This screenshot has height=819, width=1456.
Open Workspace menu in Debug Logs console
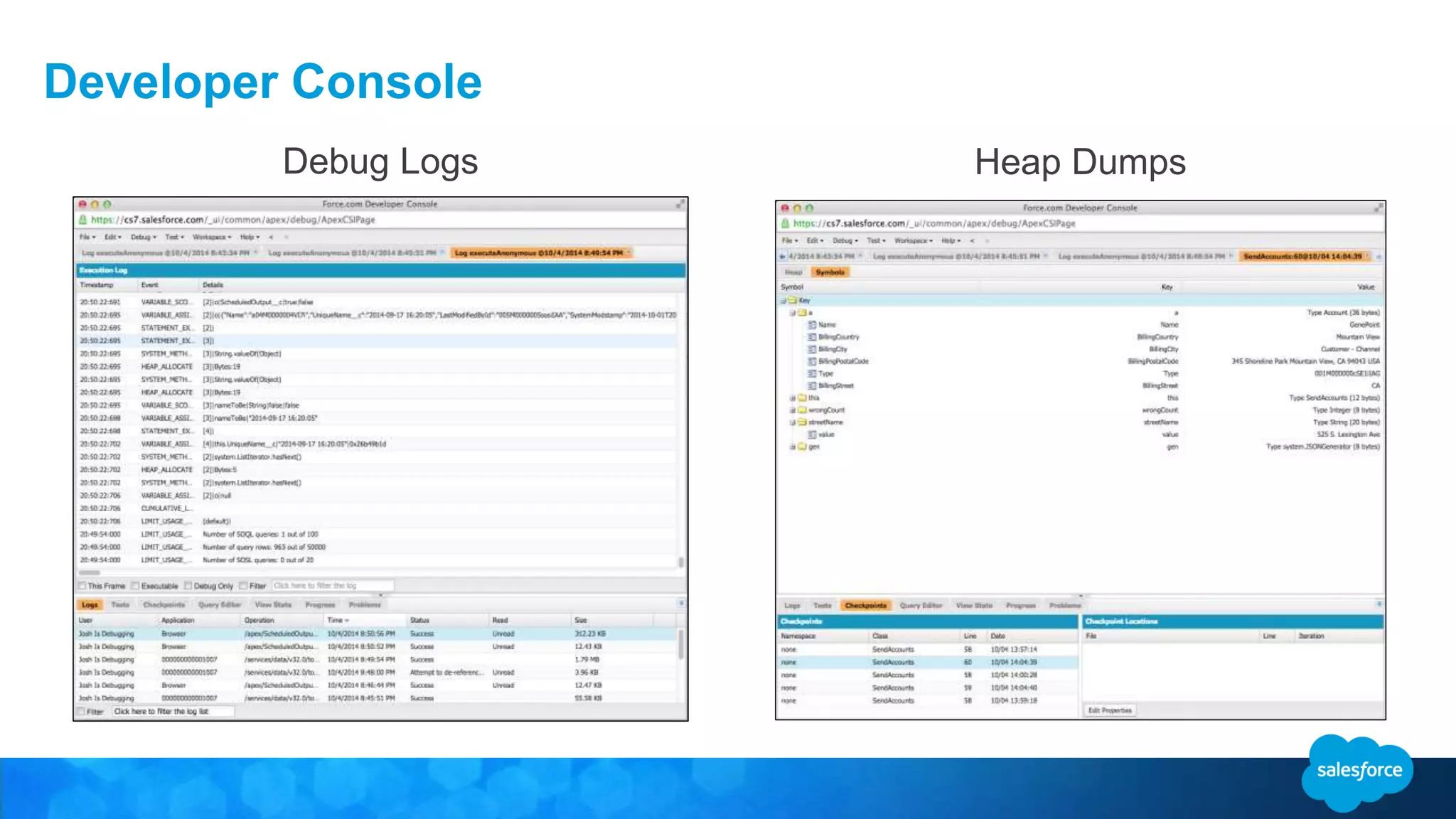pyautogui.click(x=212, y=237)
